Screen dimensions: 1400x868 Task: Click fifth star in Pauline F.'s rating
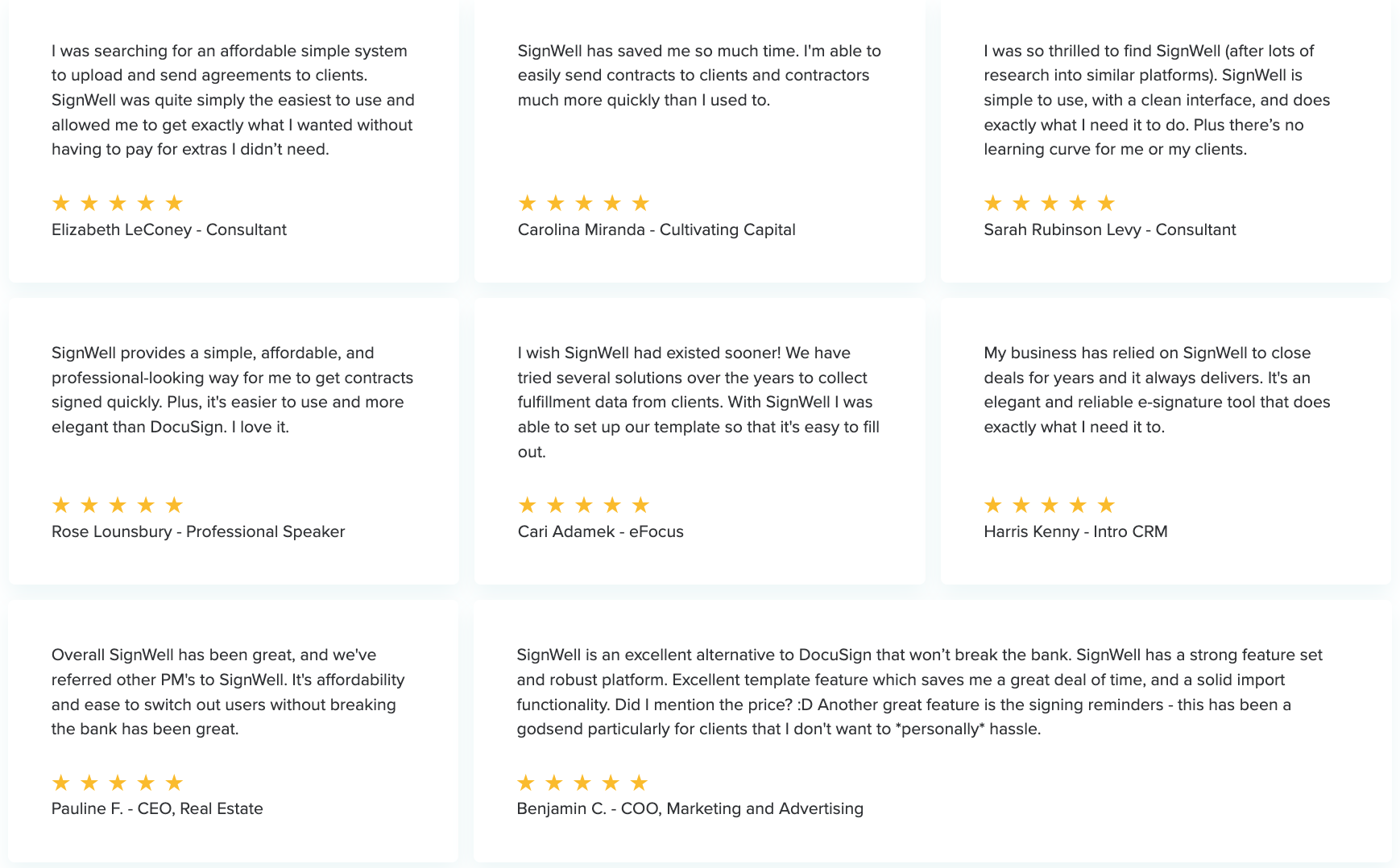[x=174, y=783]
